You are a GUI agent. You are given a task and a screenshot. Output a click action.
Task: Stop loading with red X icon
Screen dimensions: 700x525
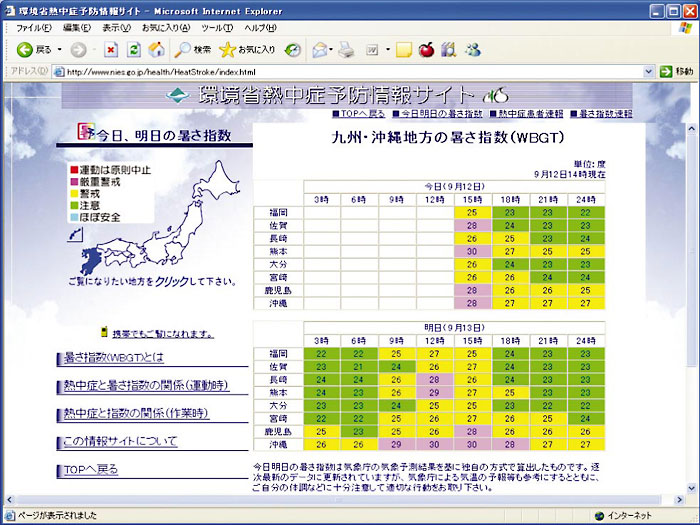[110, 49]
